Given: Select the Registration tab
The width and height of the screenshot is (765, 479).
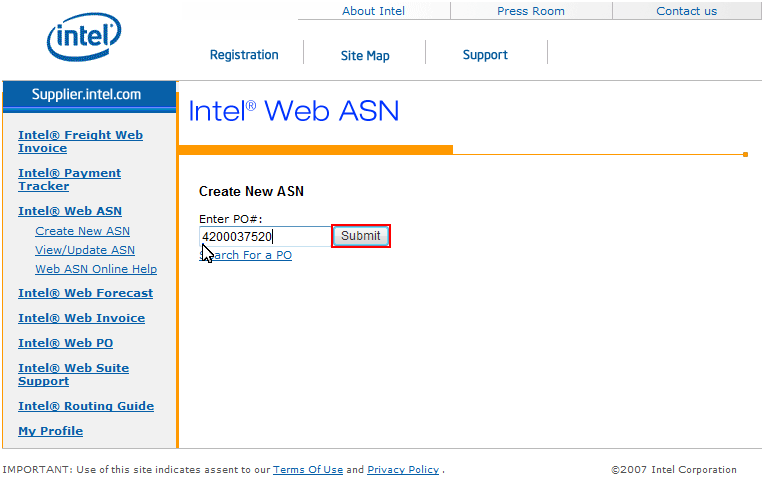Looking at the screenshot, I should coord(244,55).
